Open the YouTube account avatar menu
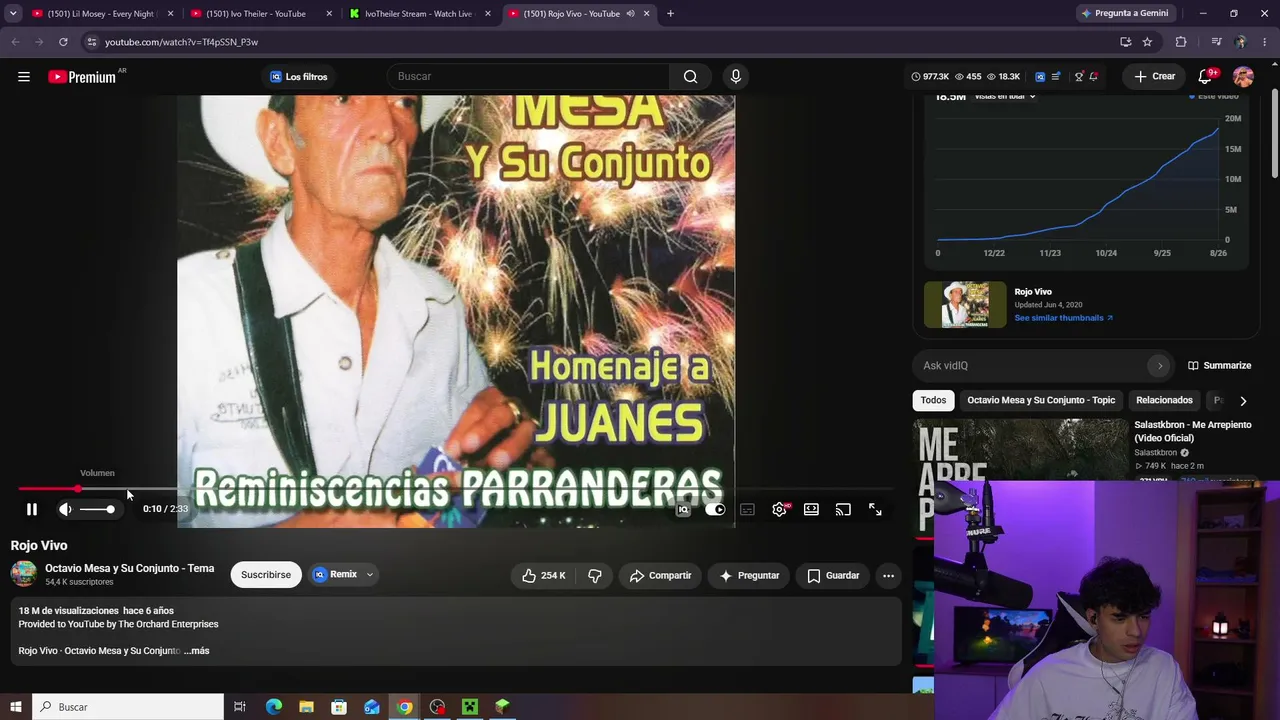1280x720 pixels. (1243, 77)
